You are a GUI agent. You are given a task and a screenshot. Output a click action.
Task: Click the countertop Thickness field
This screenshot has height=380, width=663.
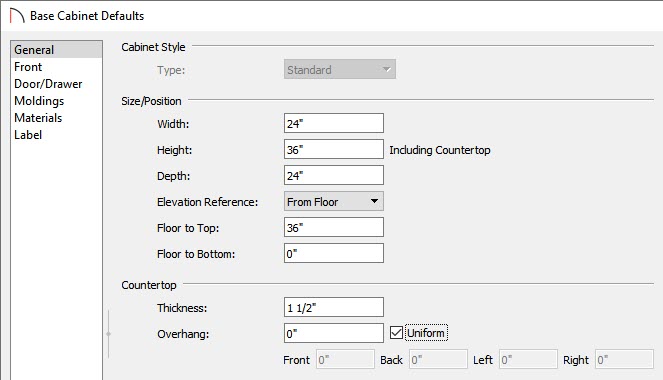334,307
